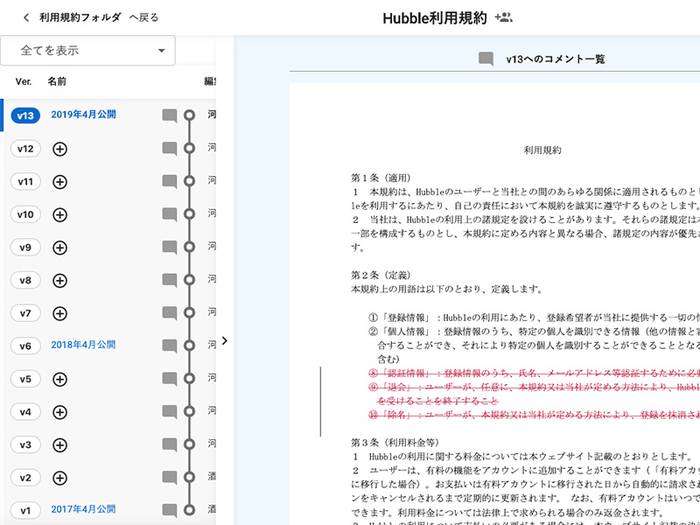700x525 pixels.
Task: Open comments for version v11
Action: click(x=170, y=182)
